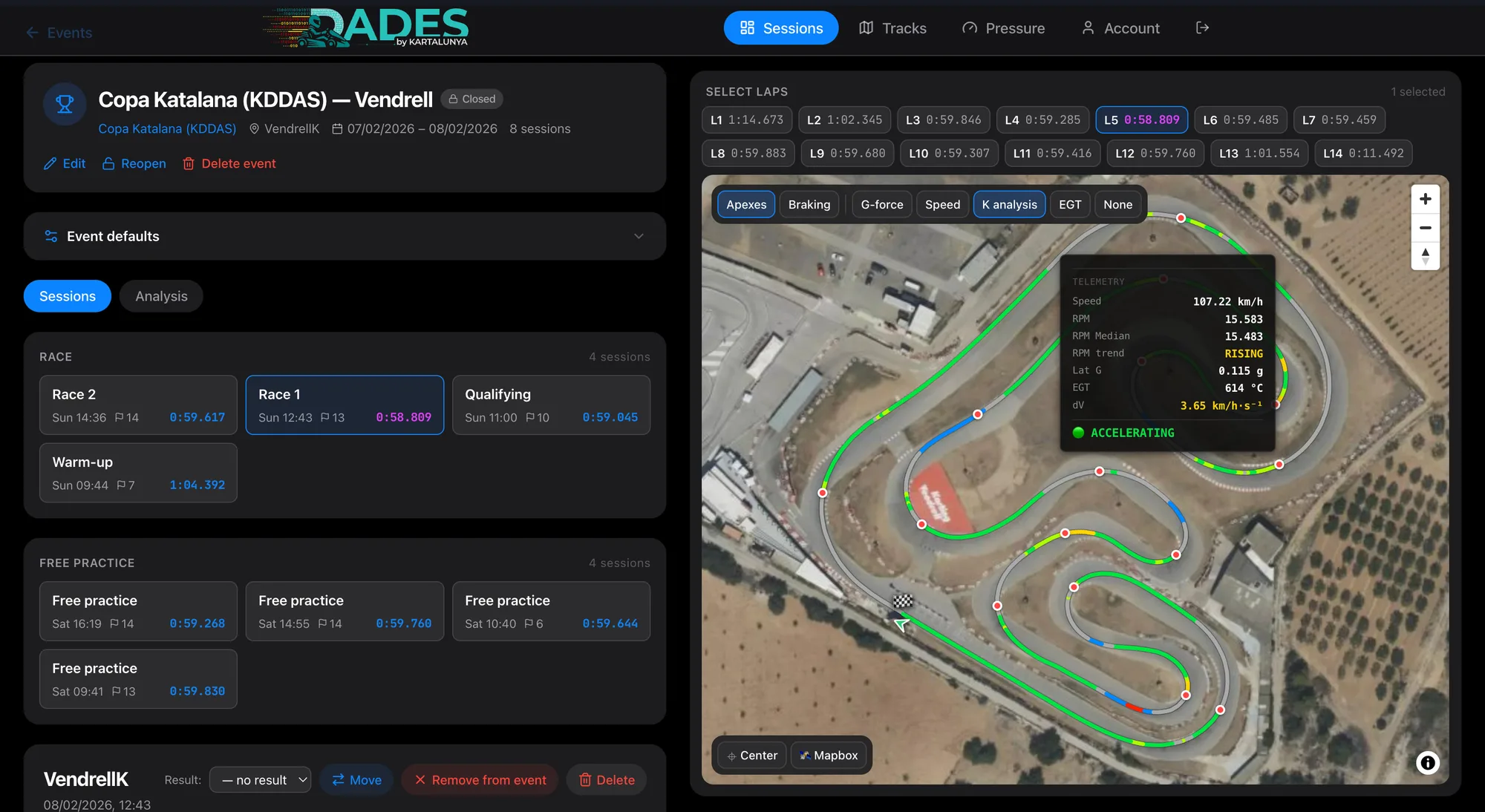Click the pencil Edit icon
Viewport: 1485px width, 812px height.
point(50,163)
